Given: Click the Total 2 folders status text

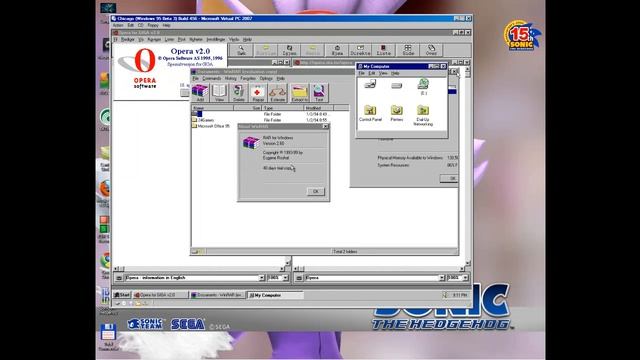Looking at the screenshot, I should click(345, 252).
